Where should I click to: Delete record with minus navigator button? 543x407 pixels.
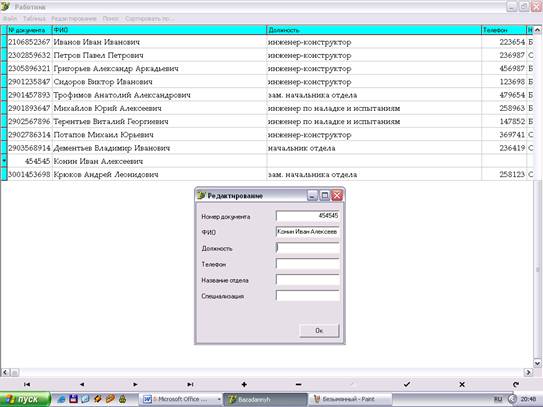coord(299,384)
